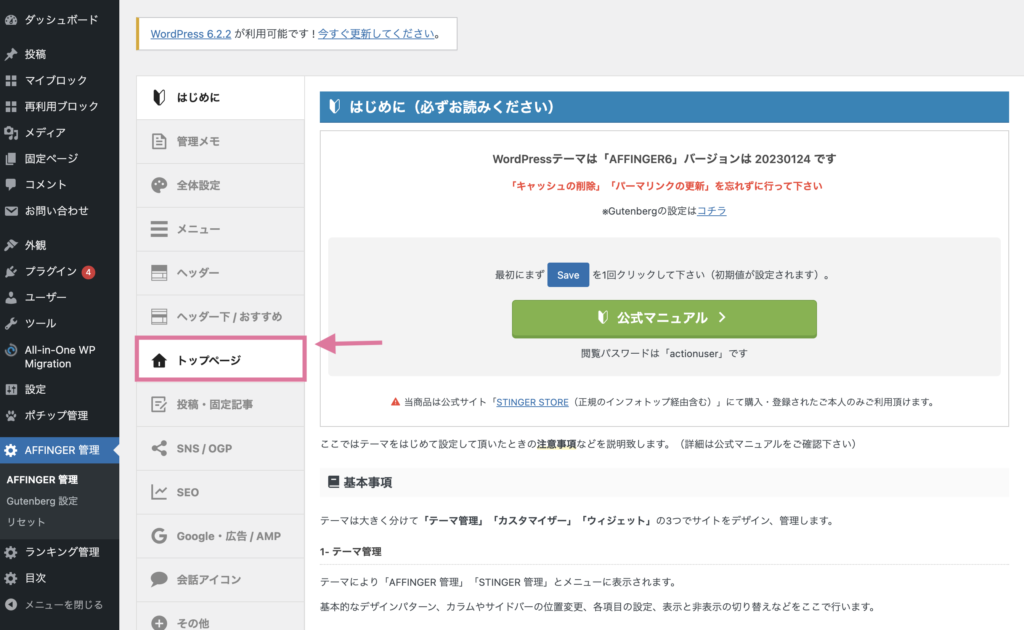1024x630 pixels.
Task: Click the SEO chart icon
Action: [x=159, y=492]
